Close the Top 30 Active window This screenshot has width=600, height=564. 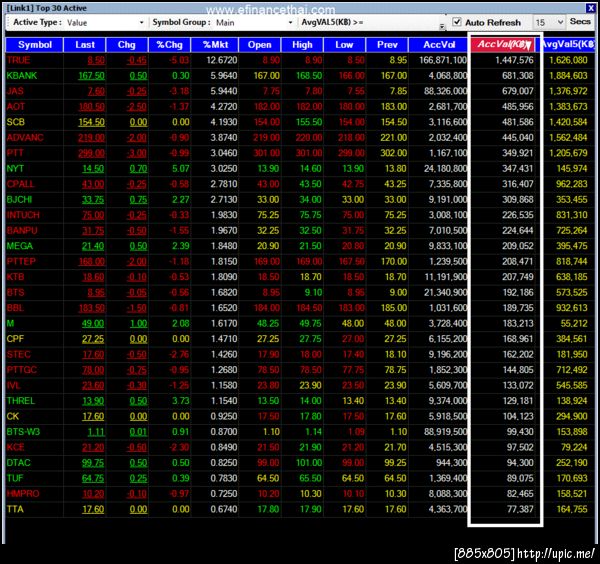coord(590,8)
